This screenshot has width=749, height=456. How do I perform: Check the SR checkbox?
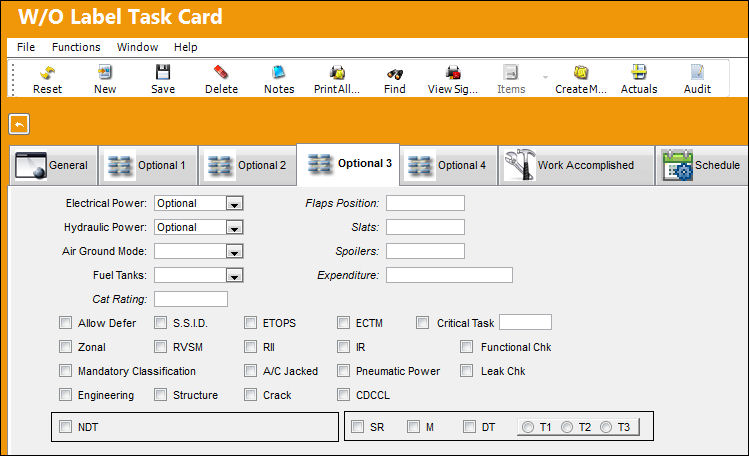pos(357,426)
